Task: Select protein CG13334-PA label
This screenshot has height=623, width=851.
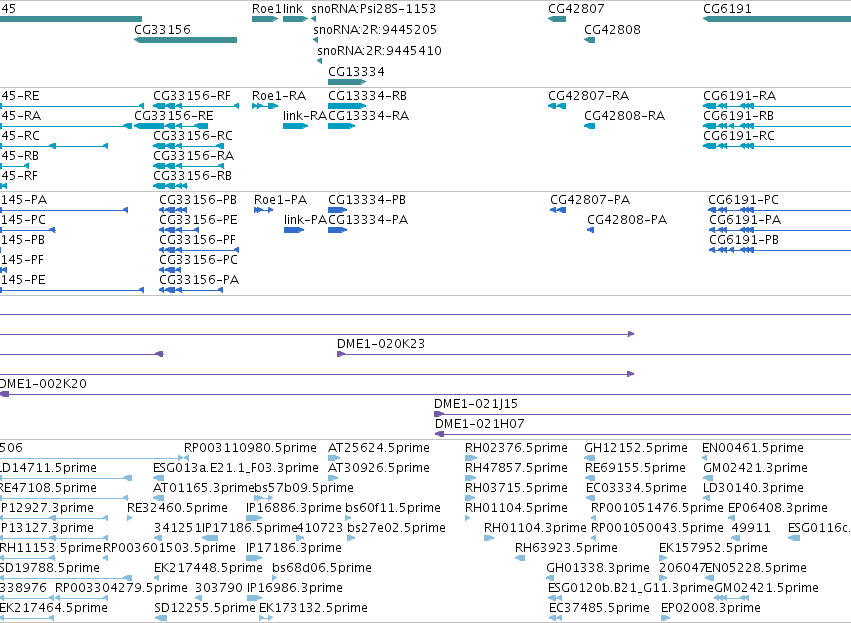Action: (x=368, y=220)
